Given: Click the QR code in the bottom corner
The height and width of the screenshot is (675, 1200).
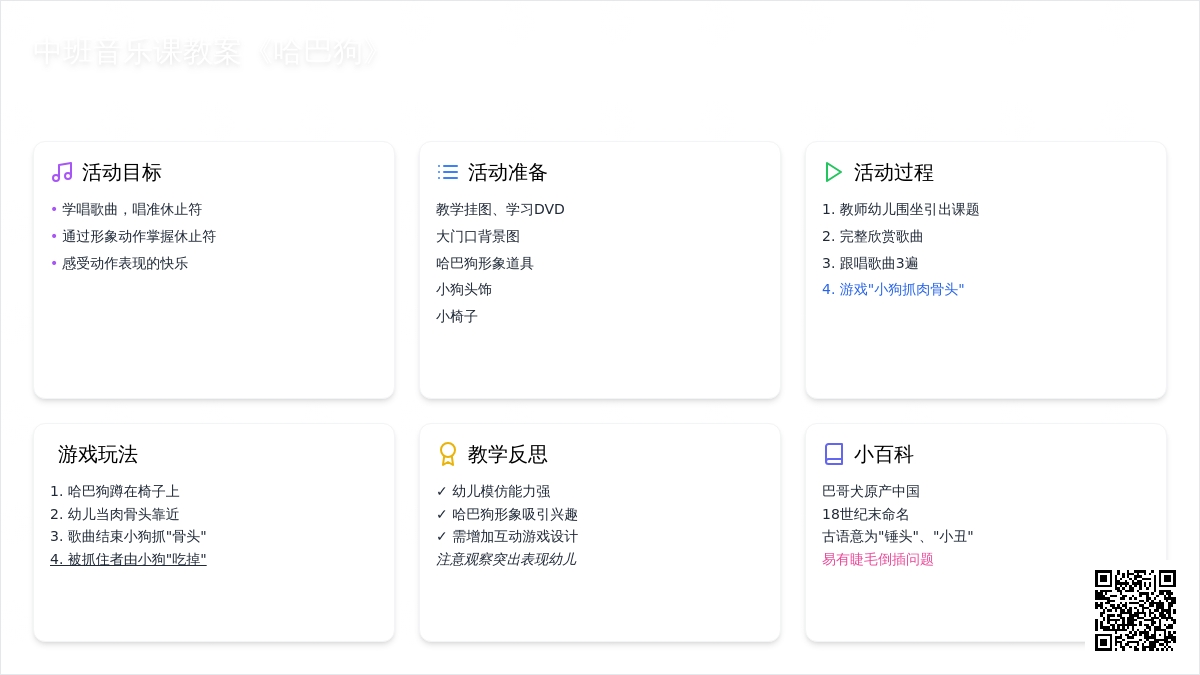Looking at the screenshot, I should pos(1135,610).
